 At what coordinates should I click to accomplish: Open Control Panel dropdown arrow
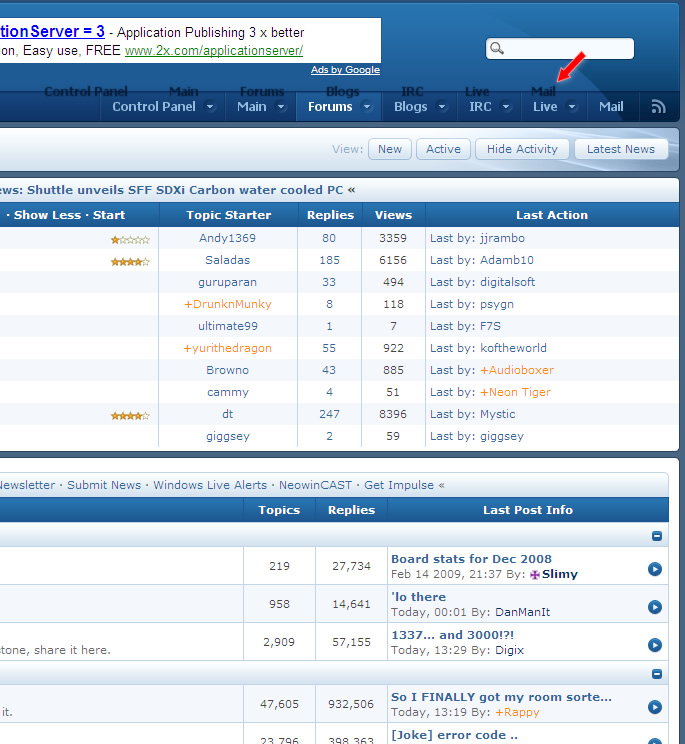tap(210, 107)
